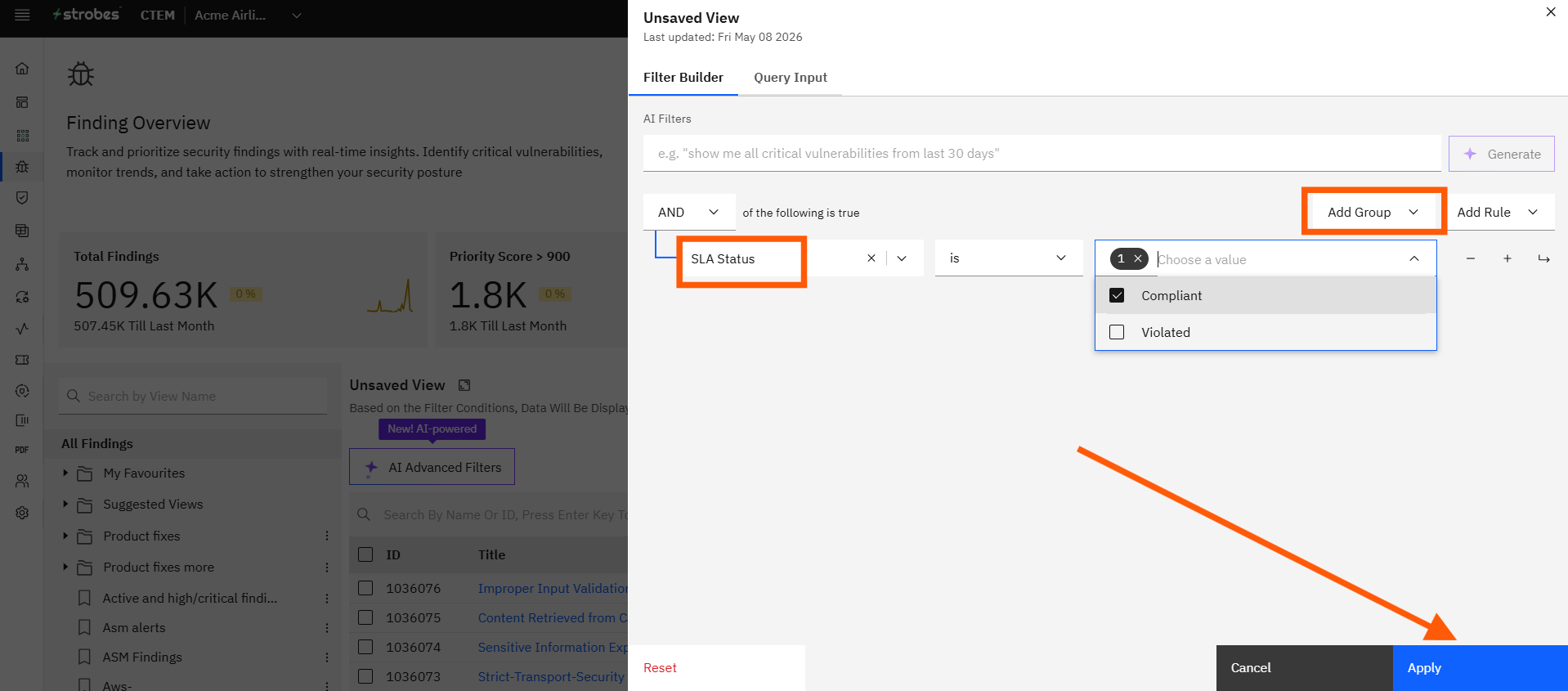Expand the Suggested Views folder
This screenshot has height=691, width=1568.
[65, 504]
